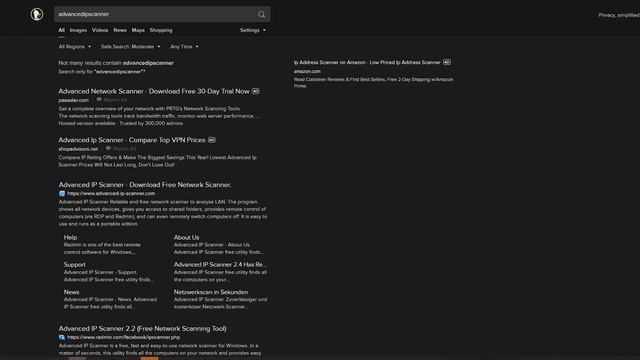Expand the Any Time filter dropdown
Viewport: 640px width, 360px height.
click(x=184, y=47)
